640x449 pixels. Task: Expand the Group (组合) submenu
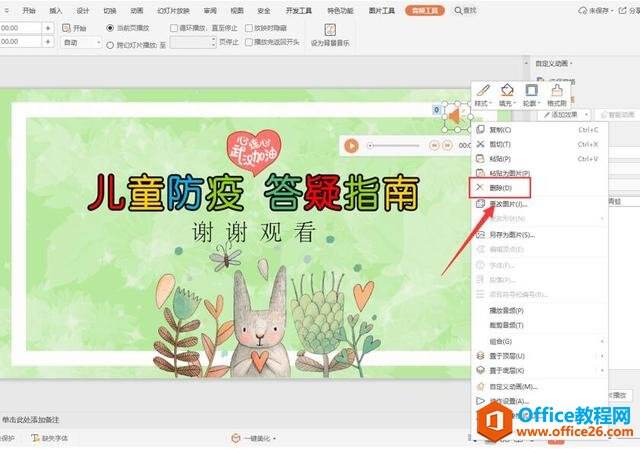539,341
